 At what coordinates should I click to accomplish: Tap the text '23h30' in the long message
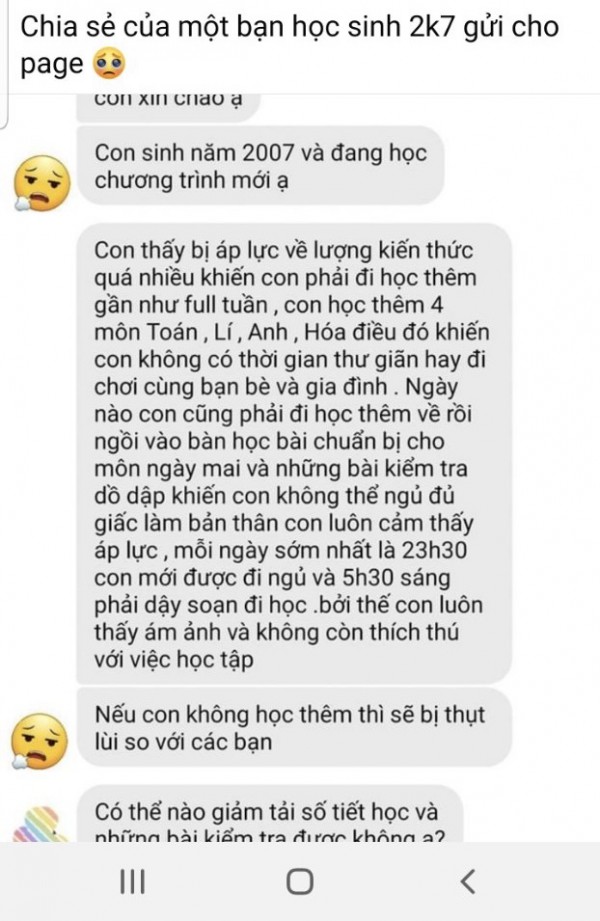tap(434, 550)
